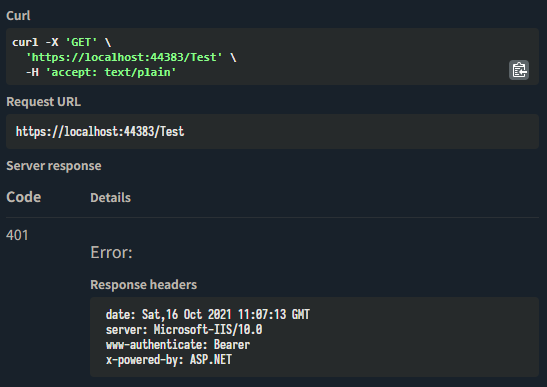This screenshot has width=547, height=387.
Task: Select the date response header line
Action: 208,314
